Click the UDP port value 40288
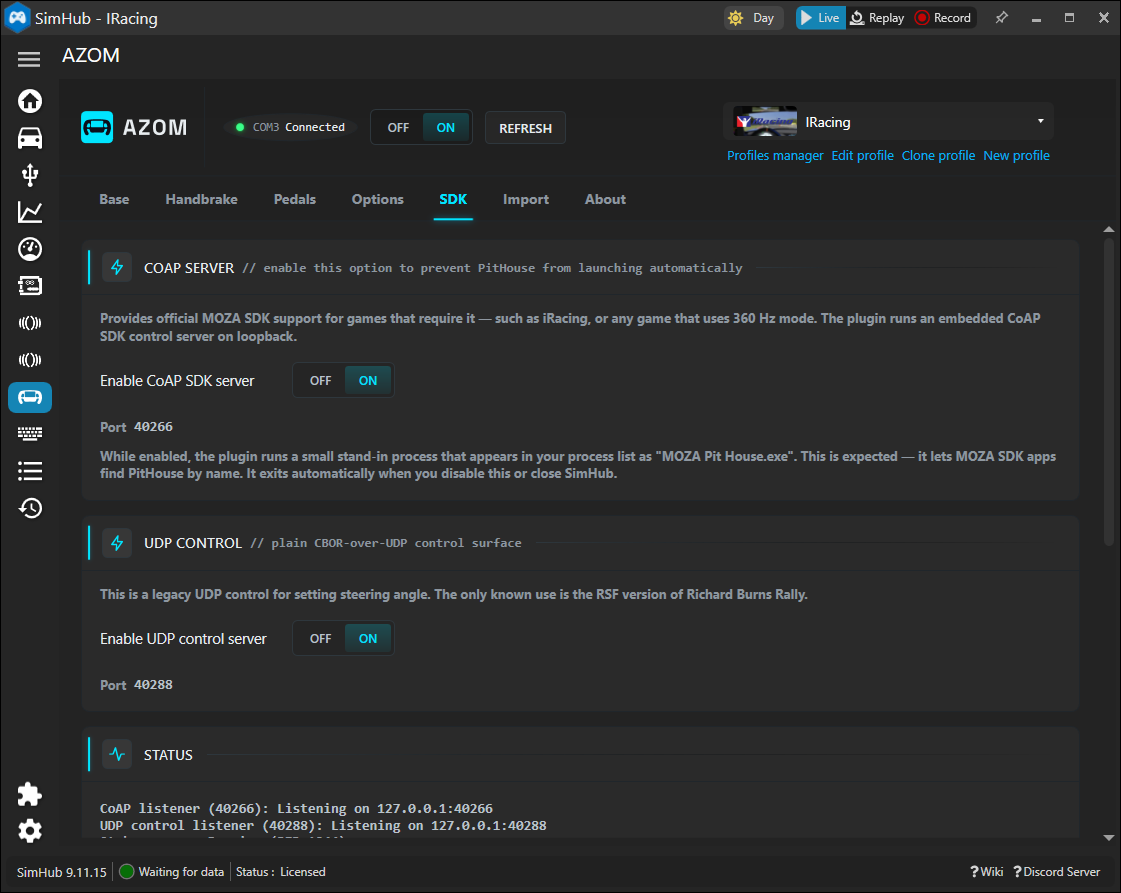The image size is (1121, 893). pyautogui.click(x=153, y=684)
